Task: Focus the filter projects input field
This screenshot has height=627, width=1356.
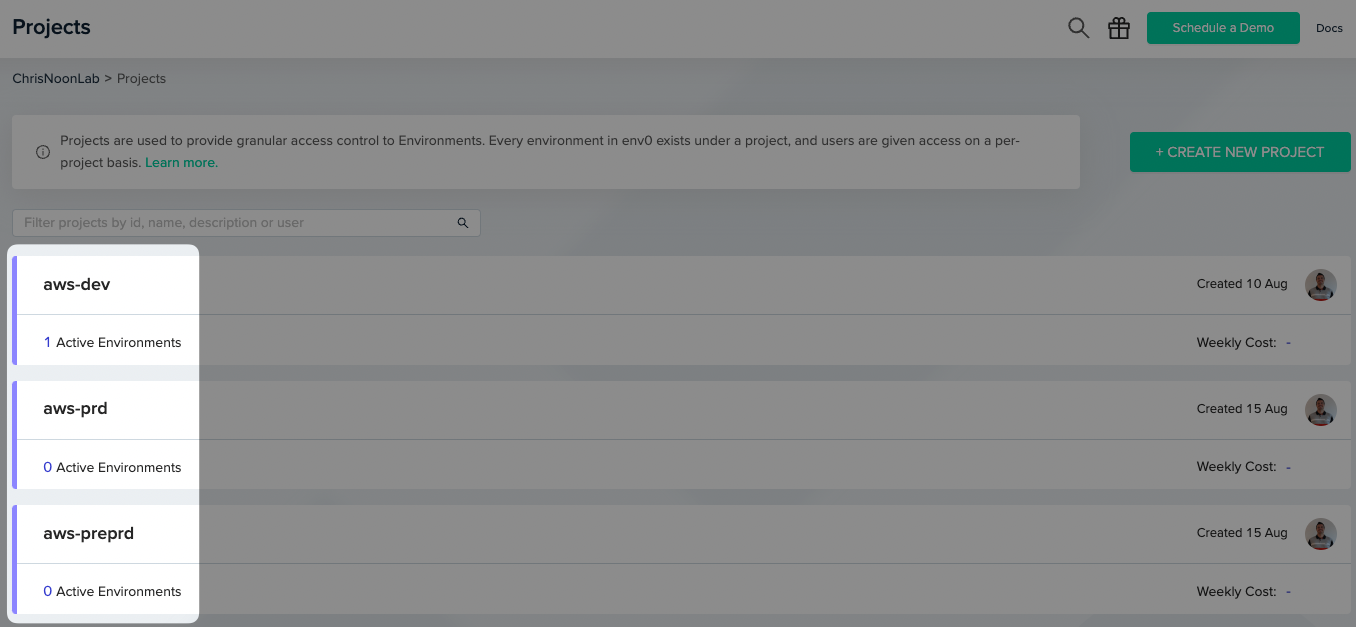Action: (235, 223)
